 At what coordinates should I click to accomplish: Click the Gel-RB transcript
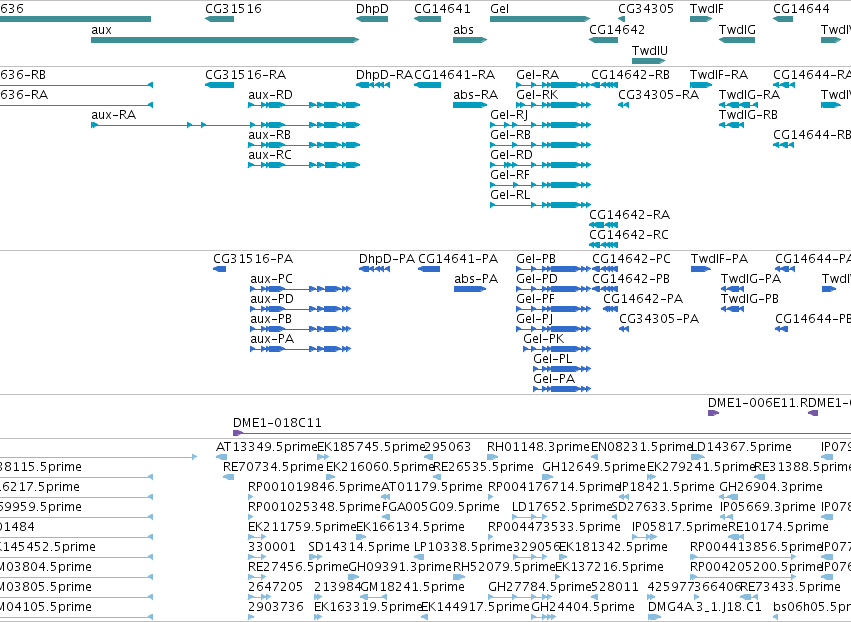point(540,145)
